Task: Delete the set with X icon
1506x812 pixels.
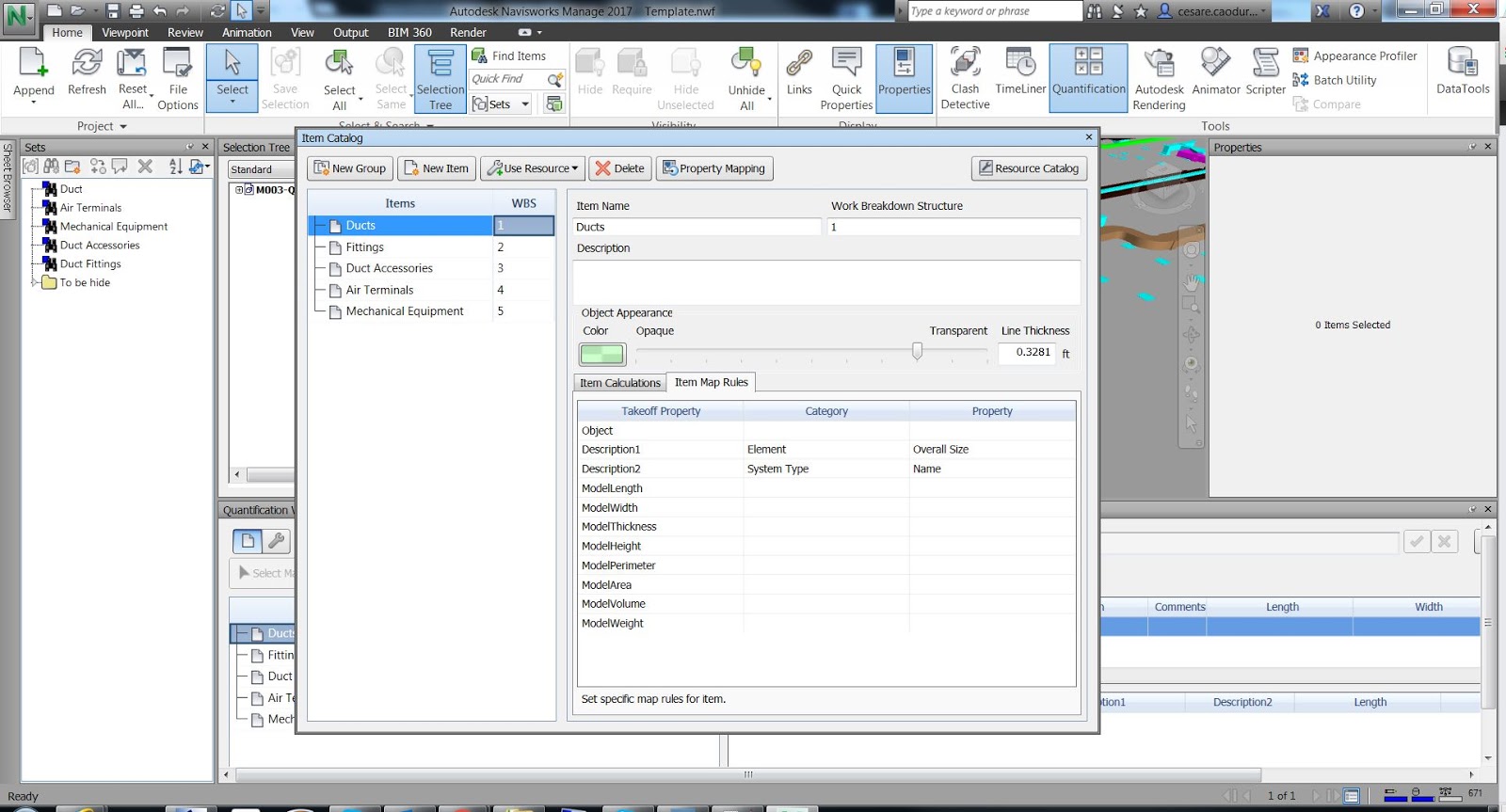Action: pos(145,166)
